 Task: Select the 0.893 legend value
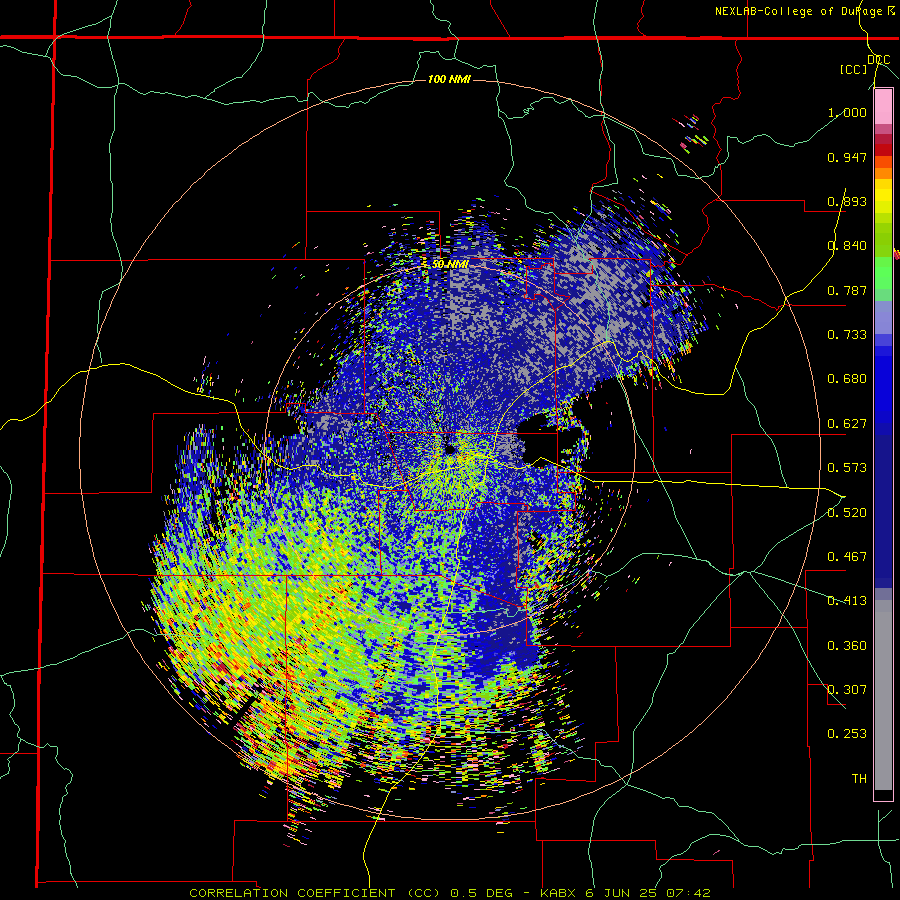pos(847,201)
